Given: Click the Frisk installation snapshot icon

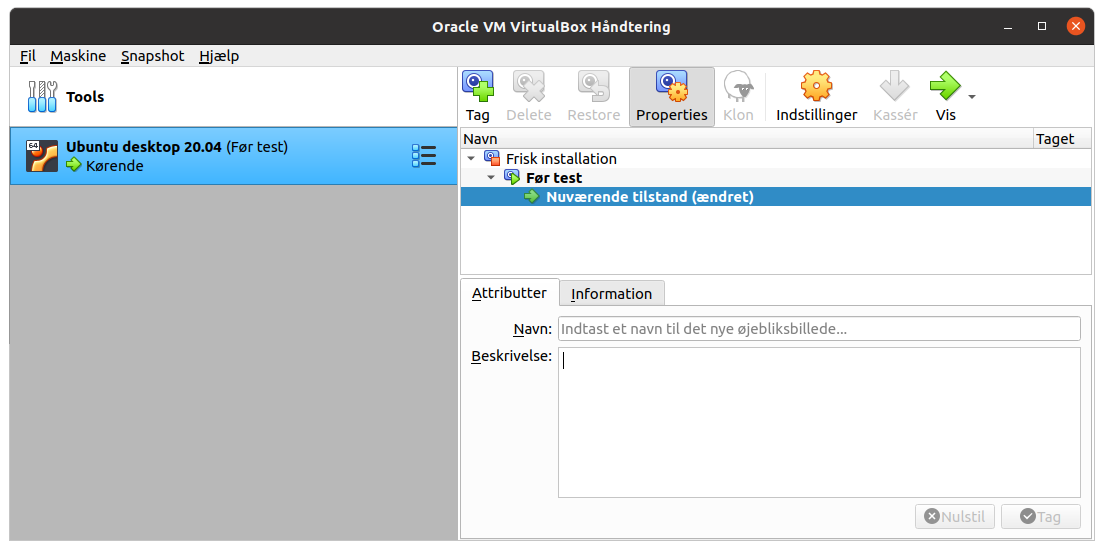Looking at the screenshot, I should click(491, 158).
